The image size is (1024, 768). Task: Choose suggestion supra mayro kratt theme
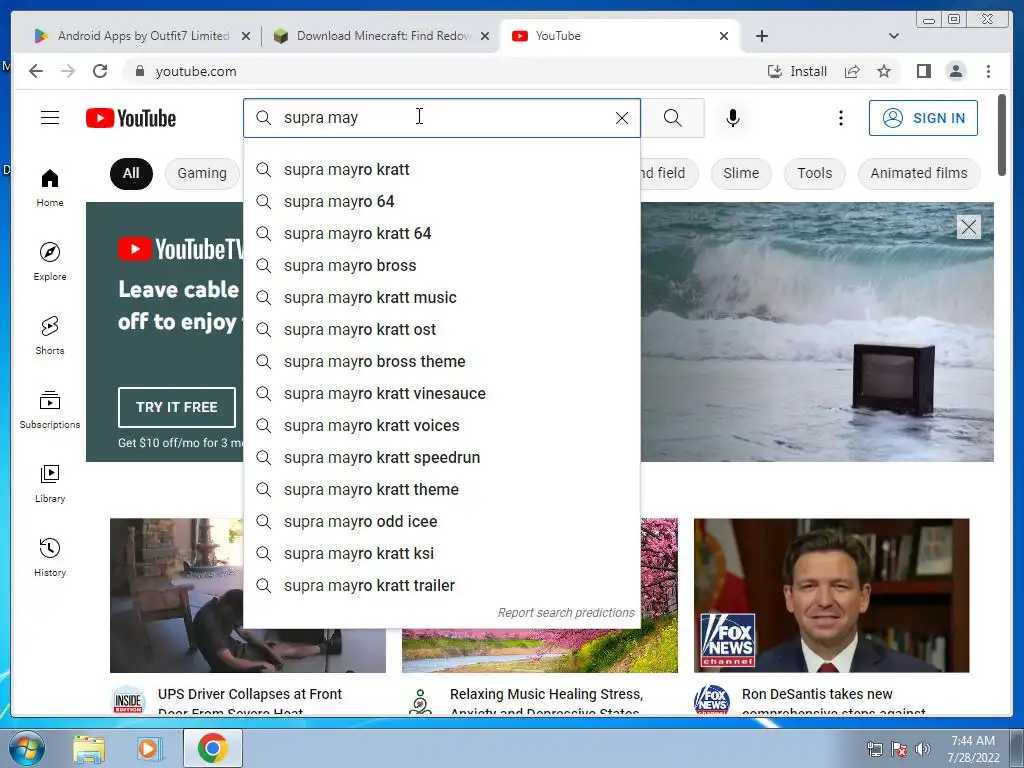click(x=441, y=490)
